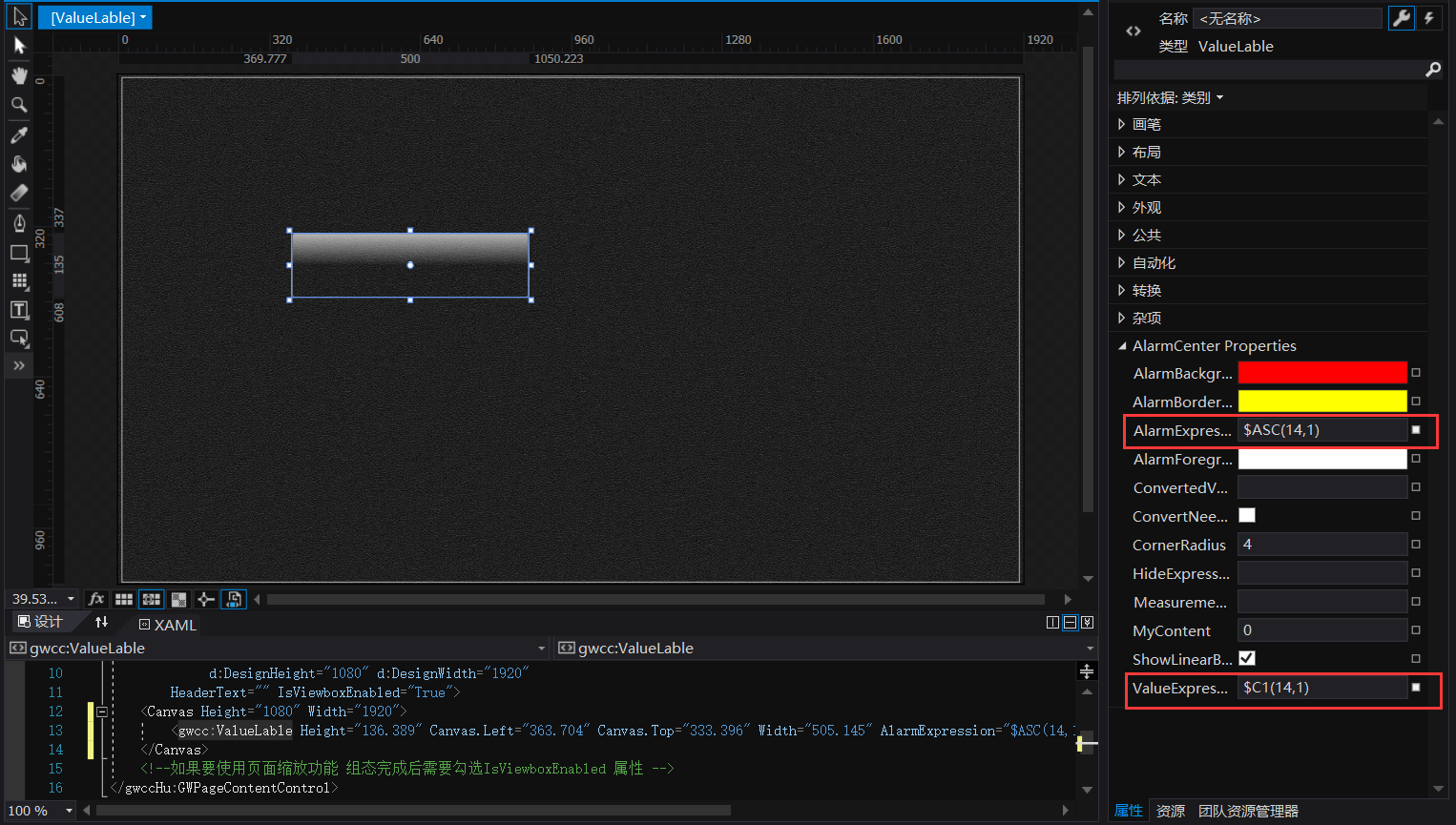1456x825 pixels.
Task: Open the 资源 tab
Action: (x=1171, y=811)
